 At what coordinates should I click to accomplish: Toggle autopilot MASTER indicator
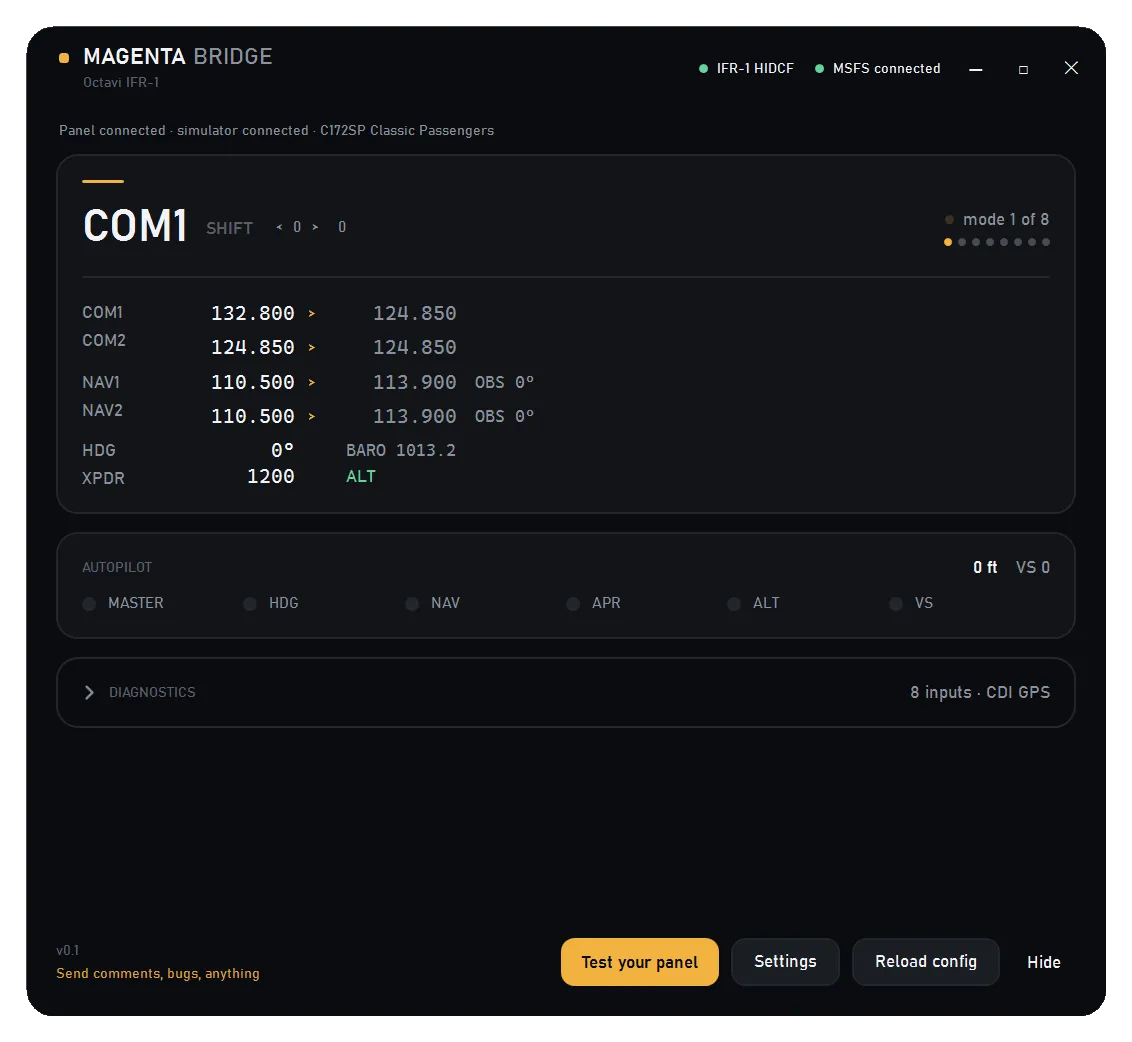(x=90, y=604)
